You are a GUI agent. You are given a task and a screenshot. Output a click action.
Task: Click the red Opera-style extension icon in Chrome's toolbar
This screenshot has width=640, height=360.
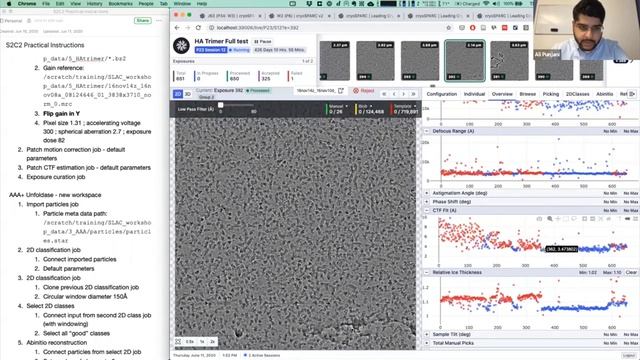pos(472,28)
